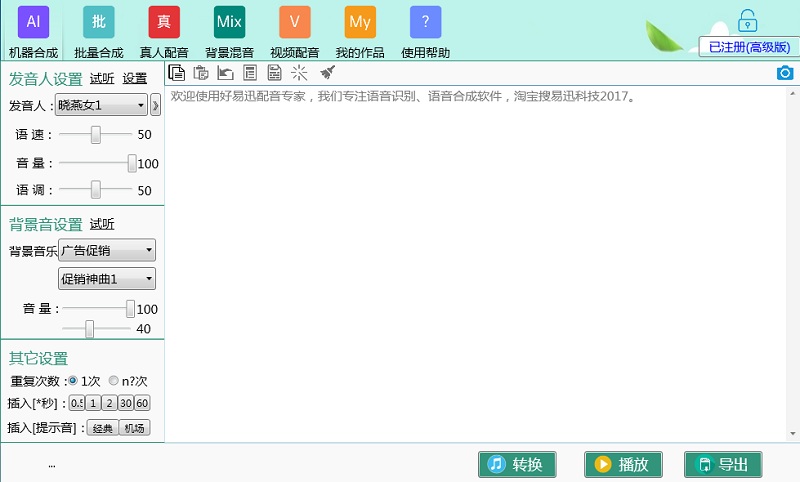Expand the 广告促销 background music dropdown
800x482 pixels.
[107, 250]
